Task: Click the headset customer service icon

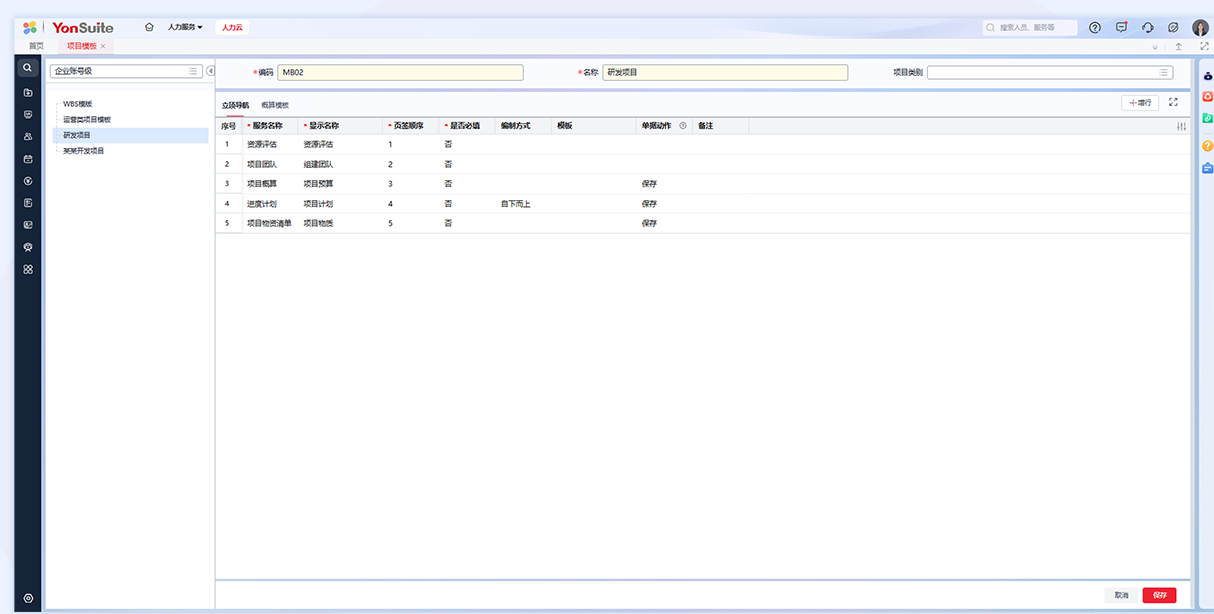Action: tap(1147, 28)
